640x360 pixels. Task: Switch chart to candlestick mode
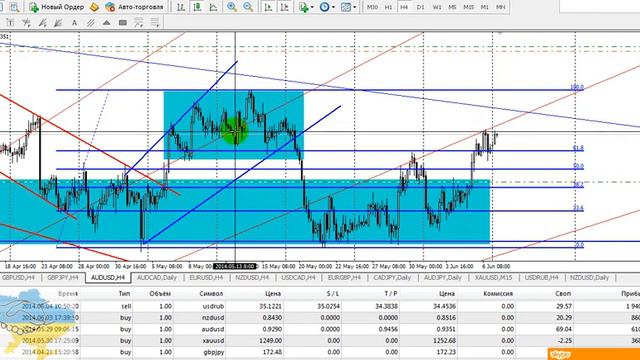pyautogui.click(x=197, y=7)
